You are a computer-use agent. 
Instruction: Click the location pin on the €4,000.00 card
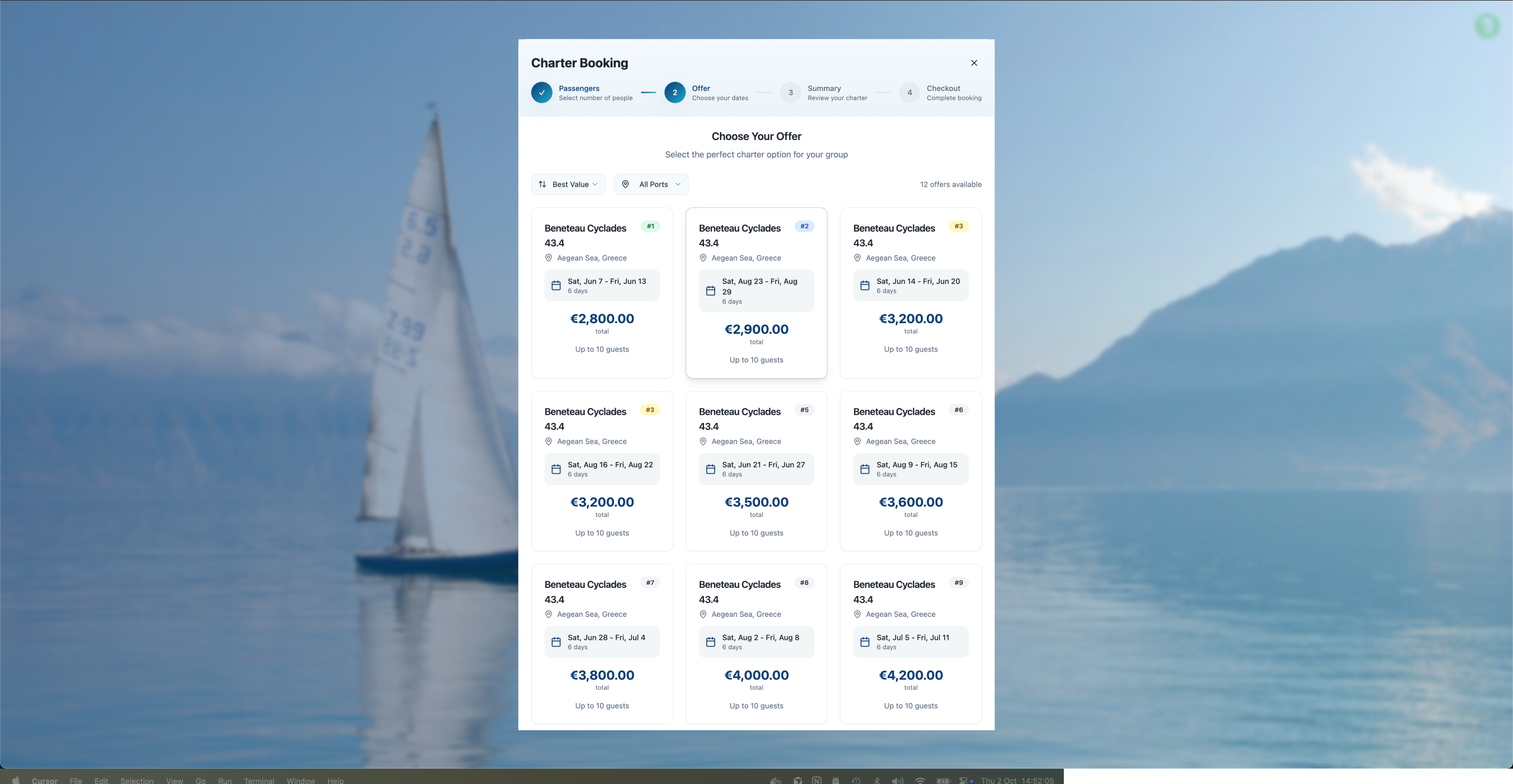tap(703, 614)
